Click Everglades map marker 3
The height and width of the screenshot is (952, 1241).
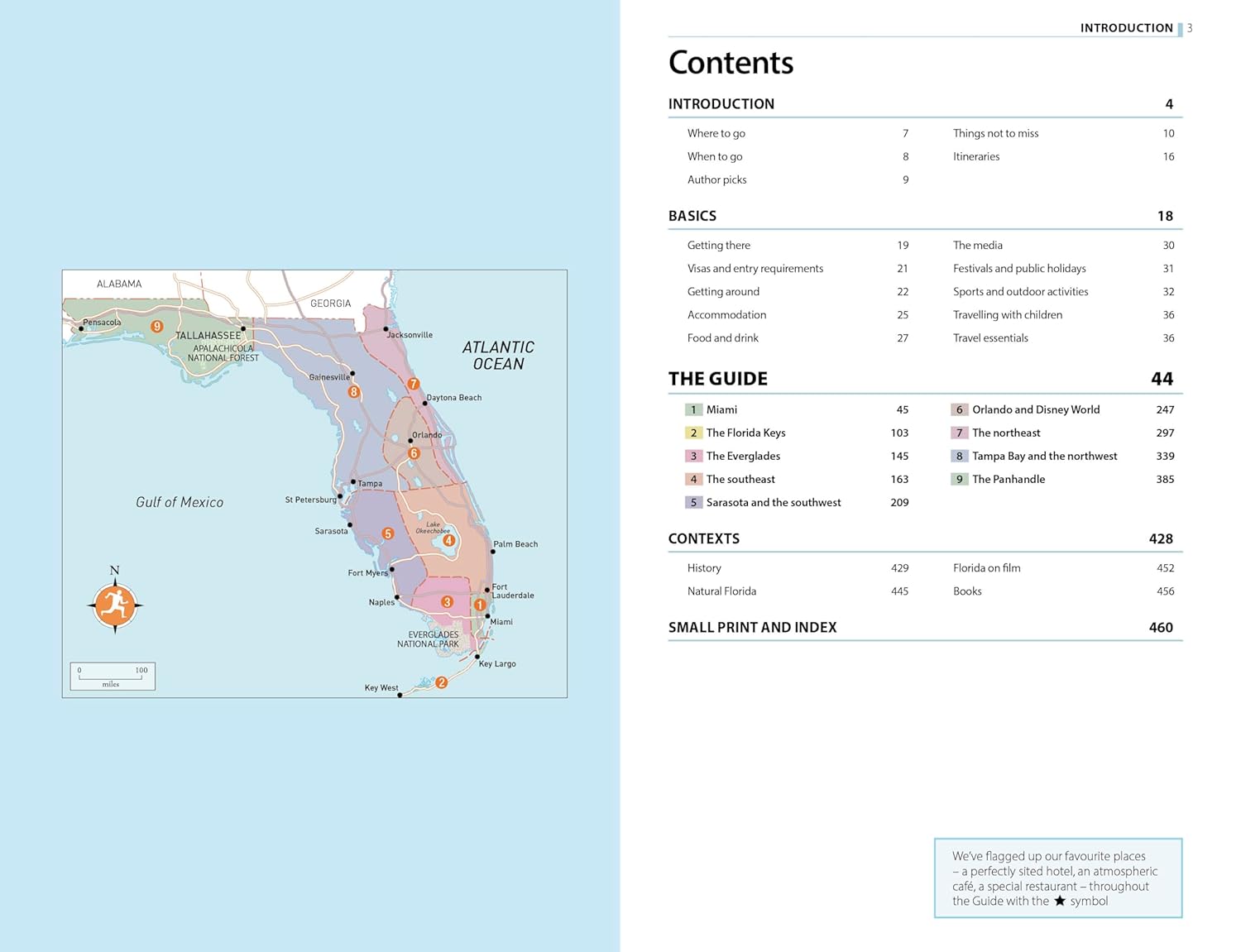[447, 602]
